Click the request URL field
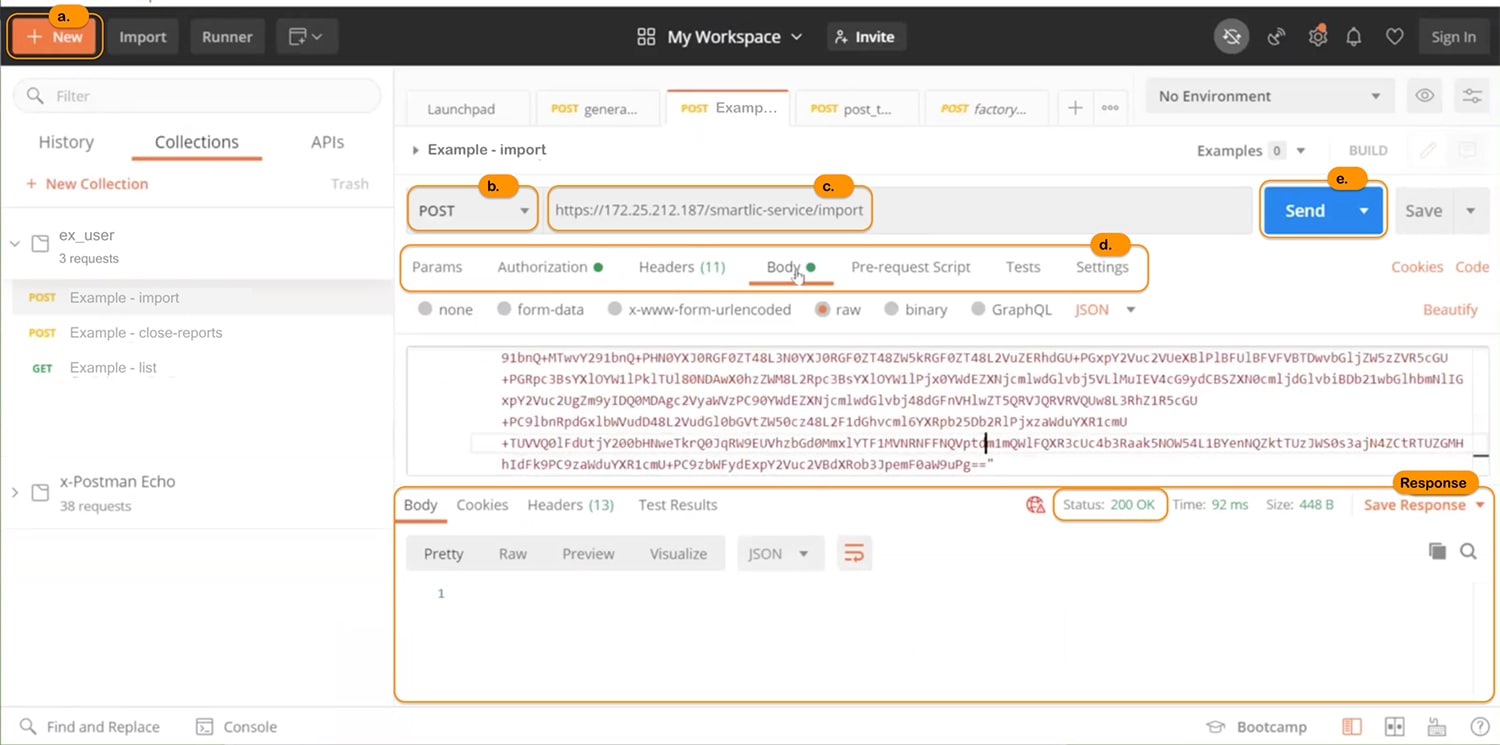 click(898, 211)
